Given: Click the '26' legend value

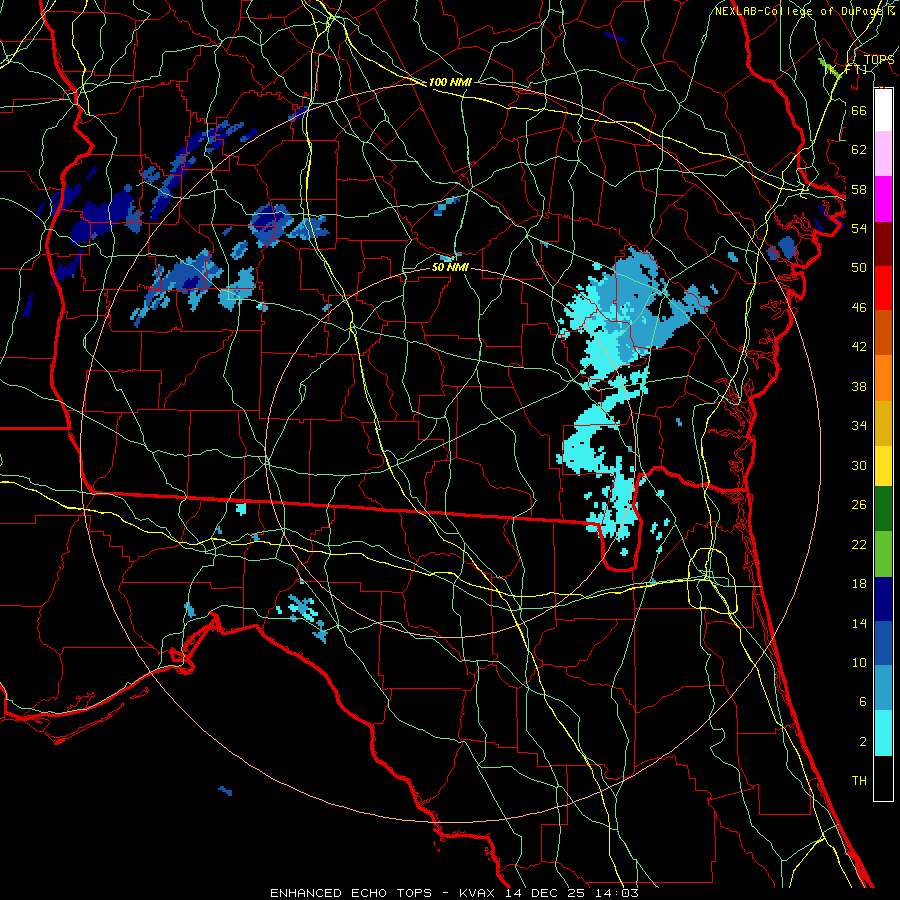Looking at the screenshot, I should (859, 505).
